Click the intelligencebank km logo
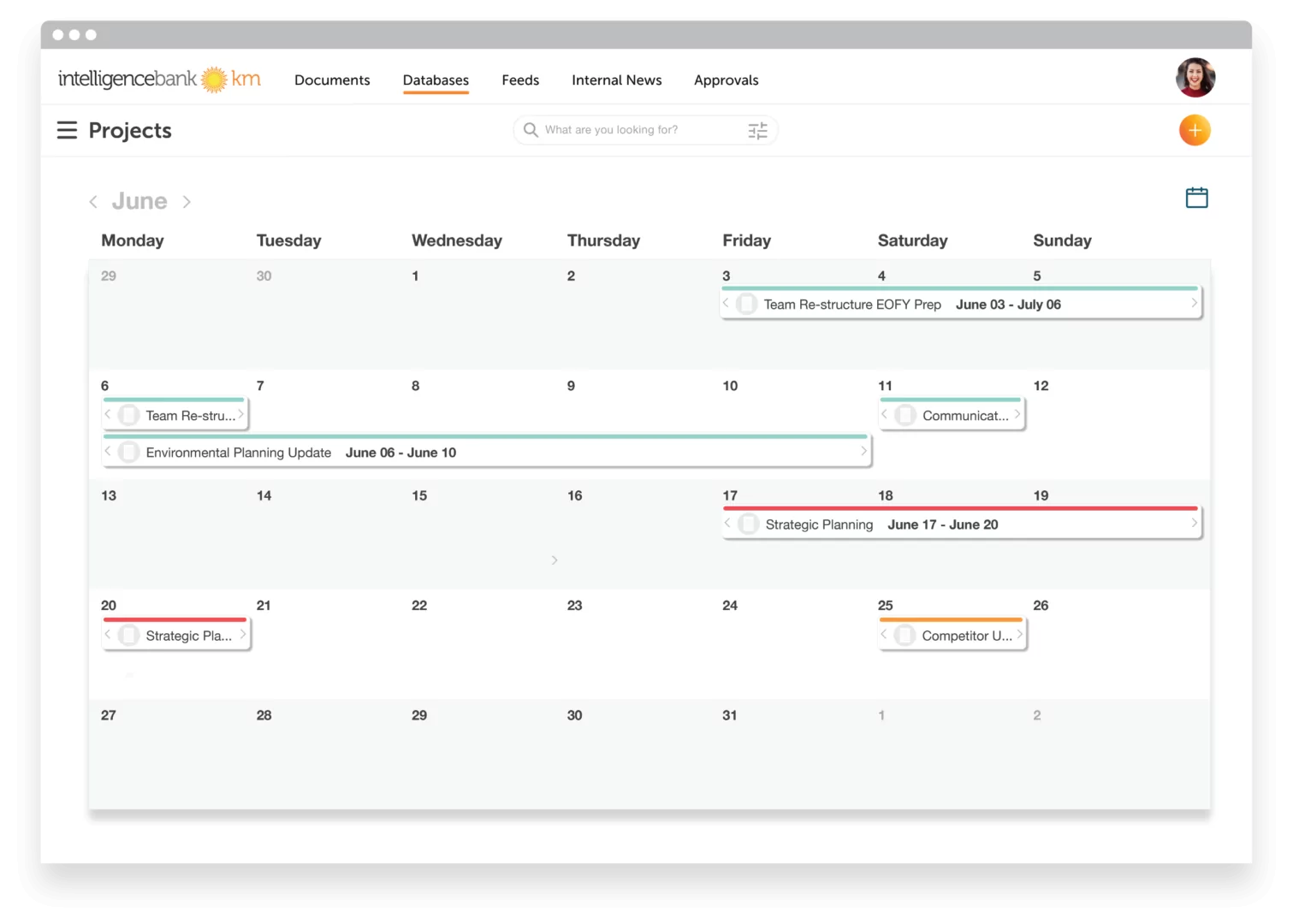 point(159,79)
